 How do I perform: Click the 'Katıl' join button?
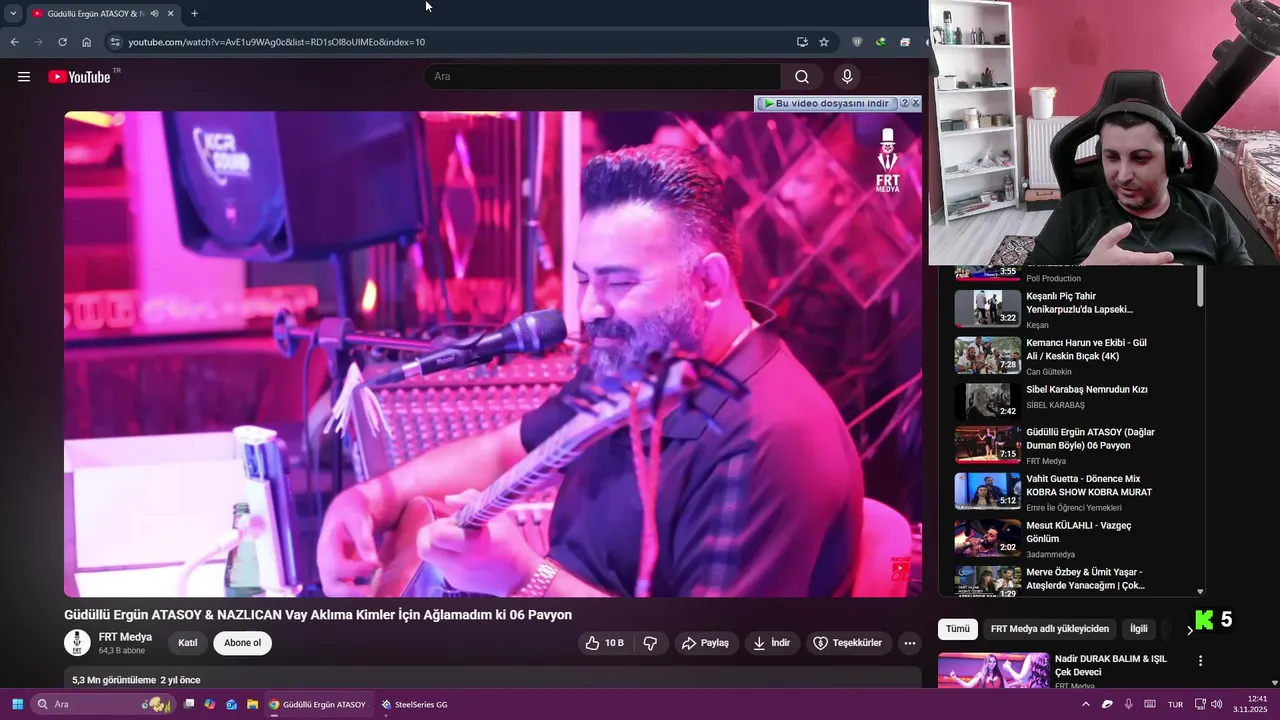click(x=188, y=643)
